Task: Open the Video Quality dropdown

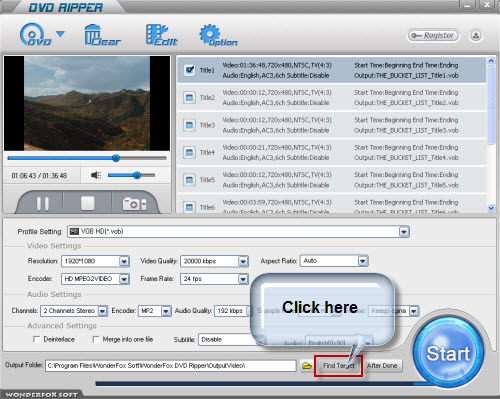Action: (243, 261)
